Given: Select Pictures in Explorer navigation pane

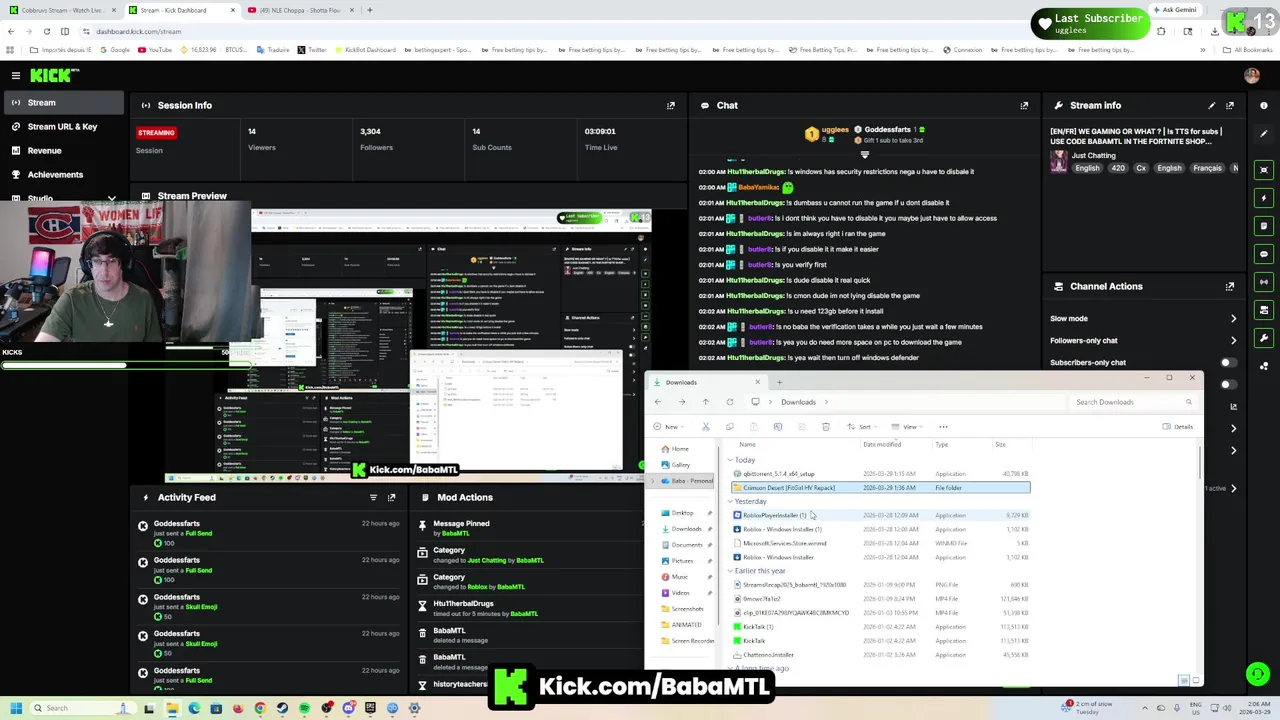Looking at the screenshot, I should pyautogui.click(x=682, y=561).
